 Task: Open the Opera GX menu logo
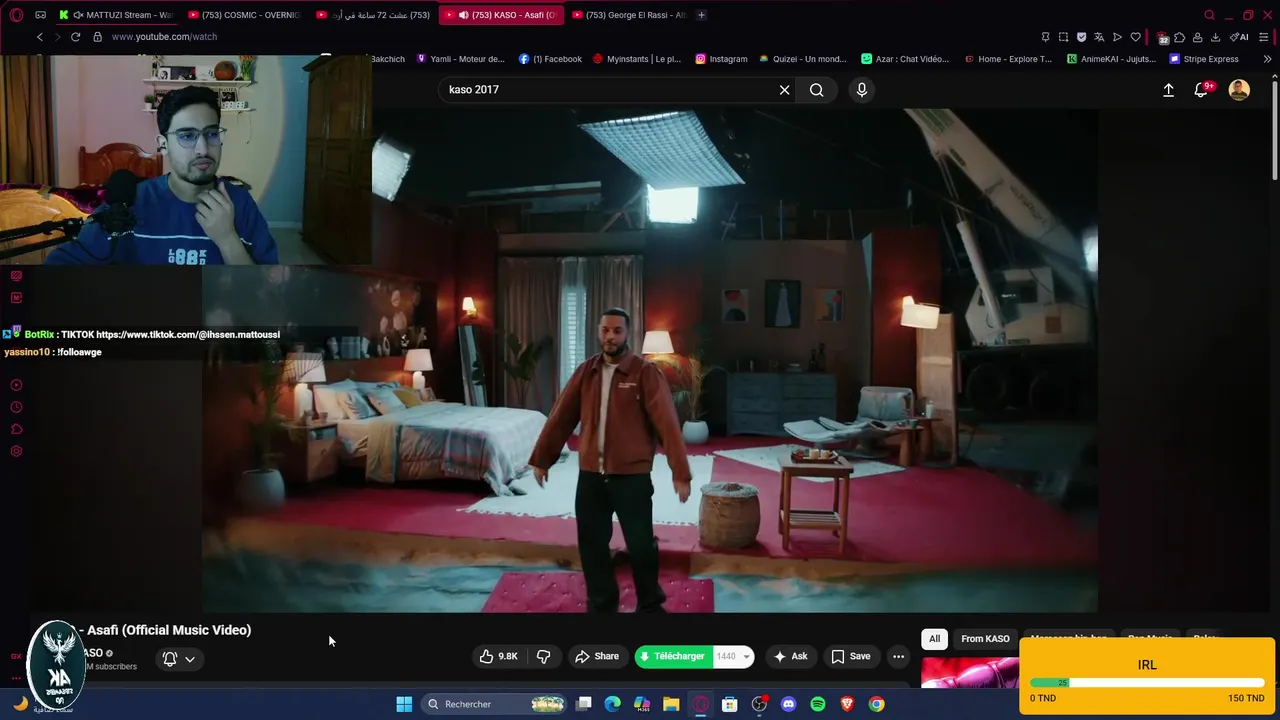click(x=14, y=15)
